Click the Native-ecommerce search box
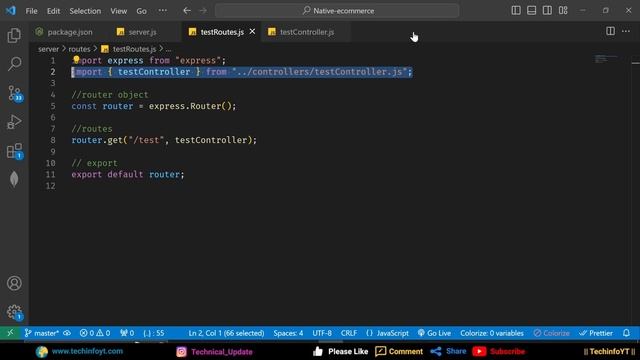The image size is (640, 360). click(x=337, y=11)
